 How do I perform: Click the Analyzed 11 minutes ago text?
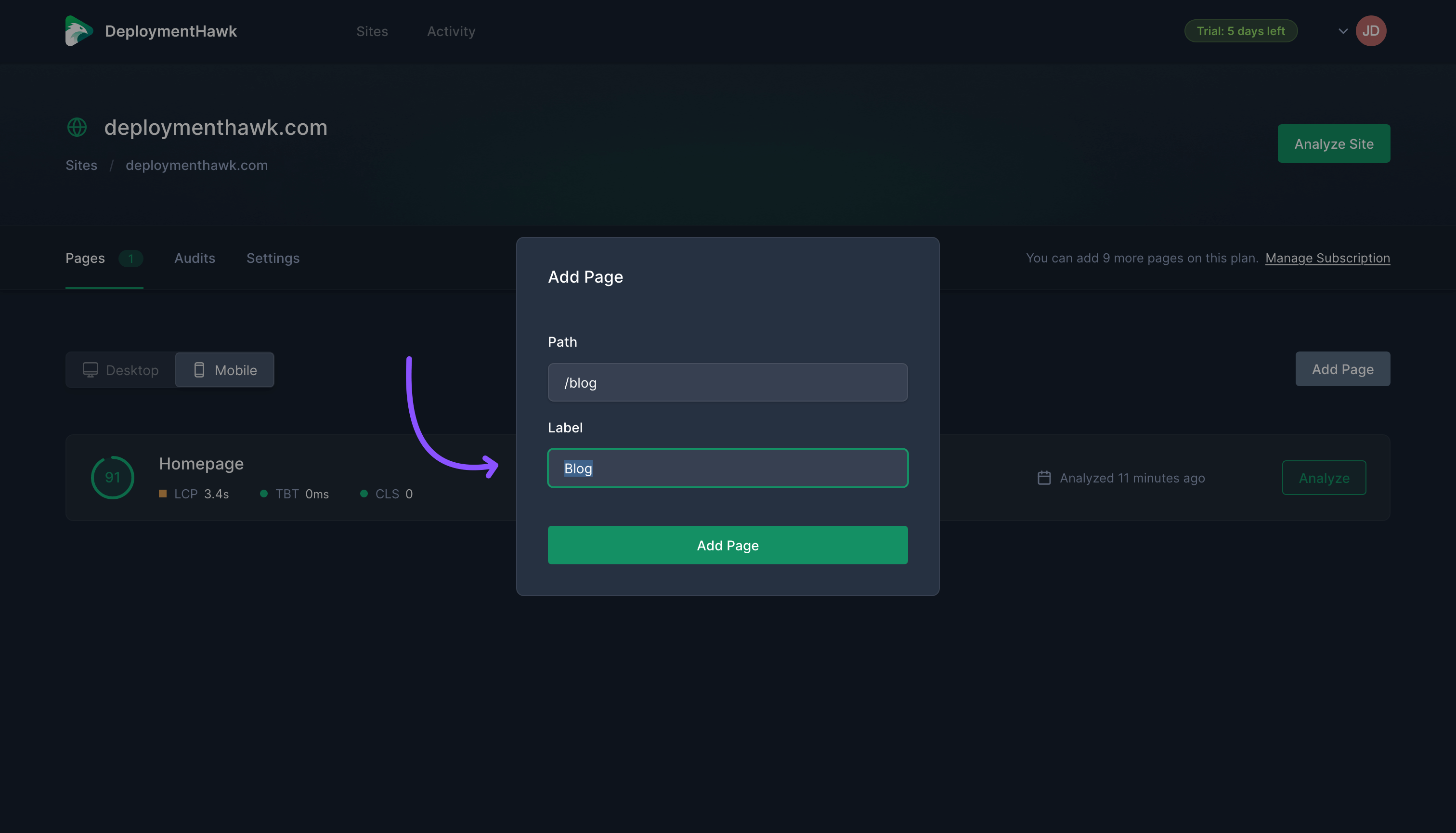tap(1132, 478)
